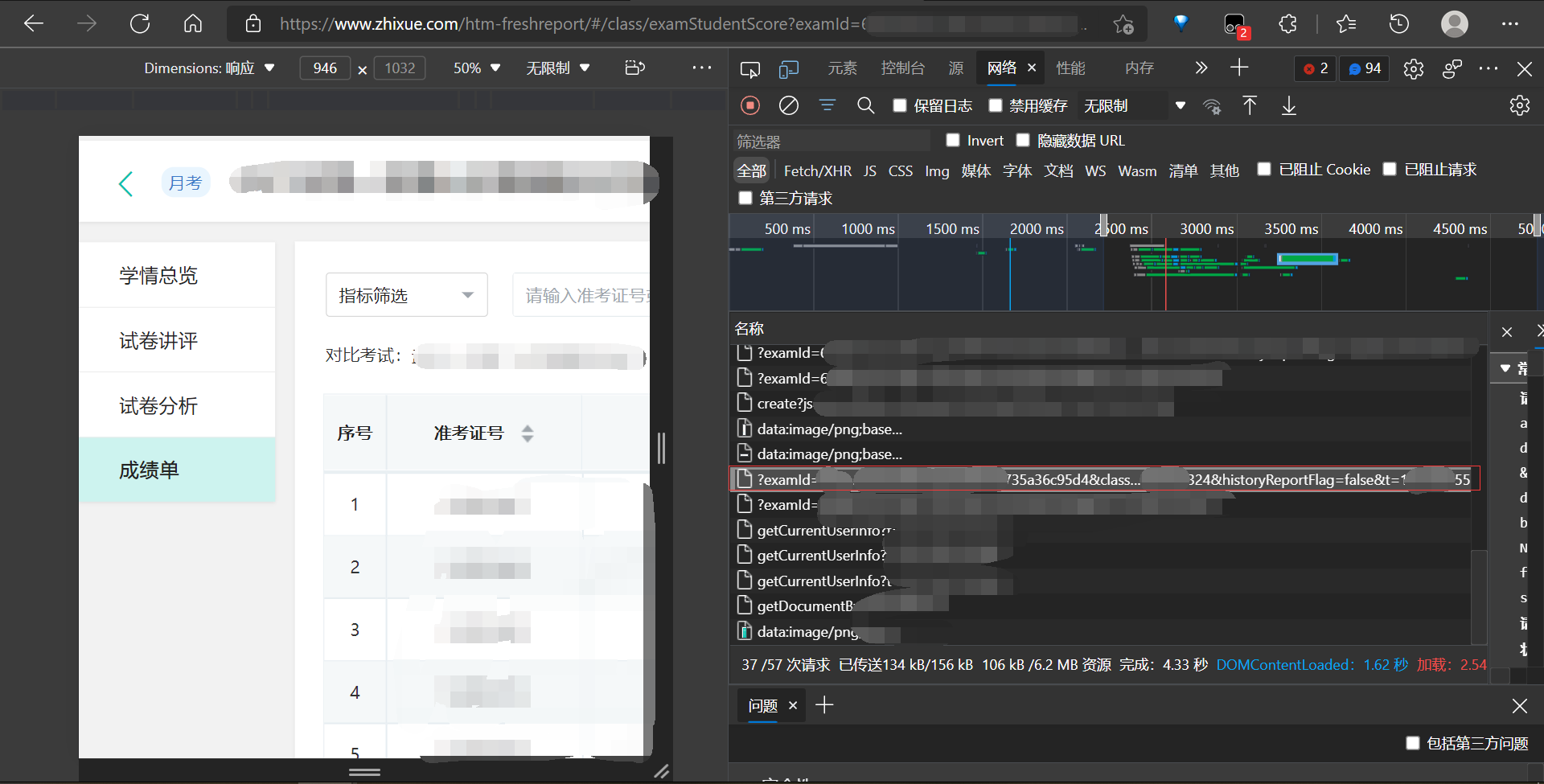1544x784 pixels.
Task: Switch to the 性能 tab
Action: 1070,68
